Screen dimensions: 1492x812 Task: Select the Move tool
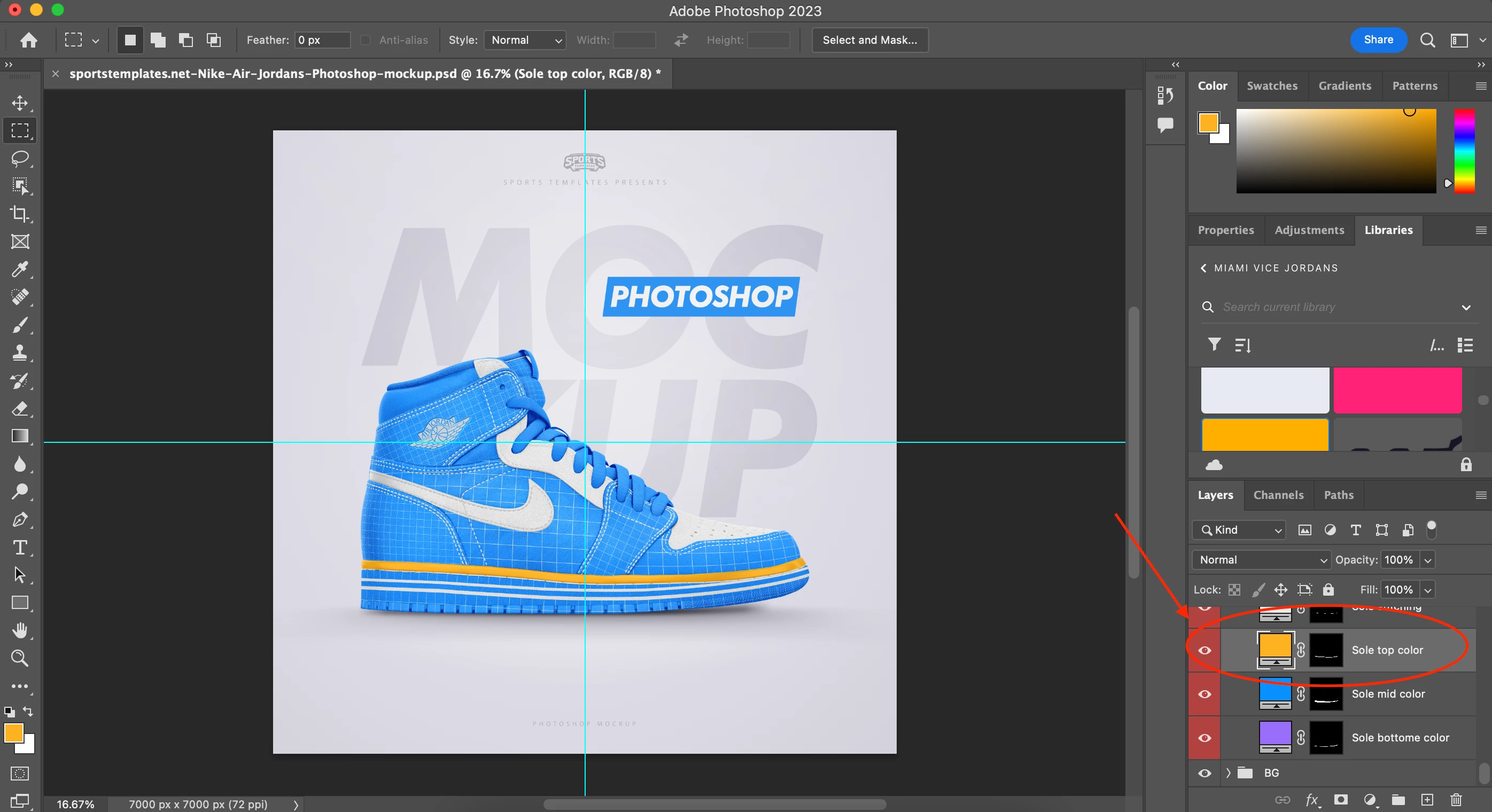click(20, 103)
